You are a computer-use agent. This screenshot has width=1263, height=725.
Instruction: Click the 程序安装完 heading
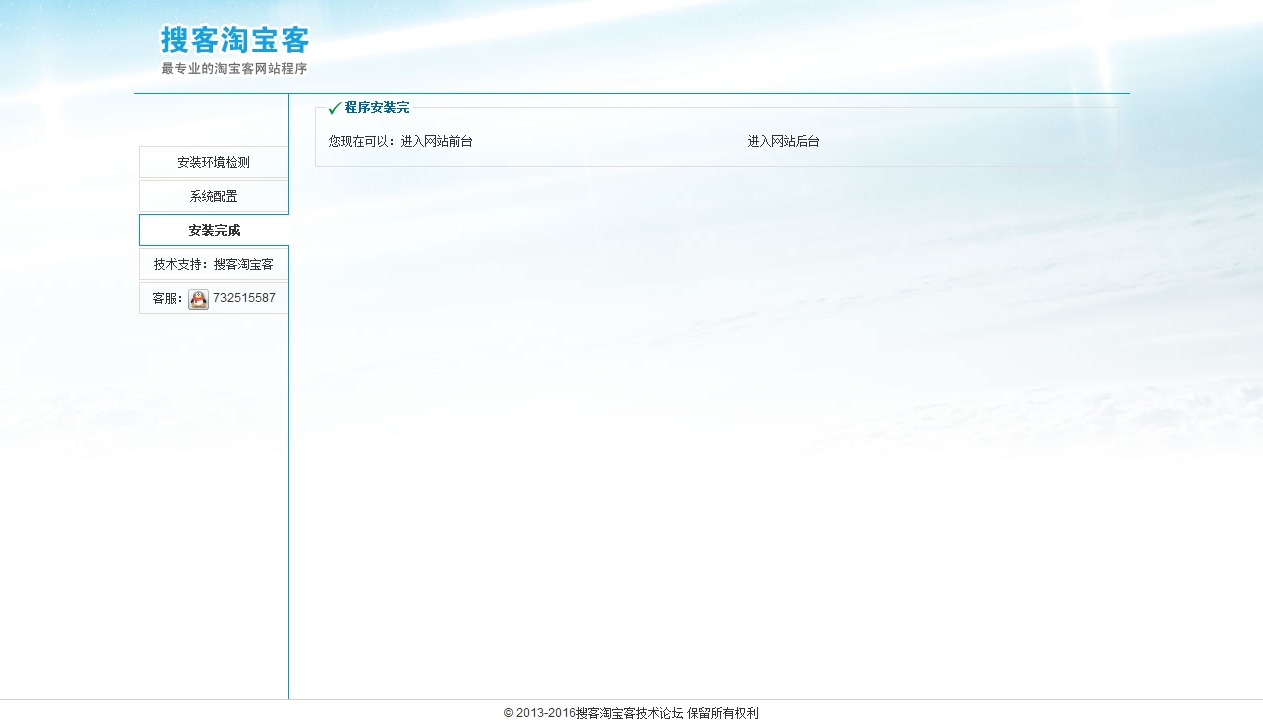coord(377,108)
